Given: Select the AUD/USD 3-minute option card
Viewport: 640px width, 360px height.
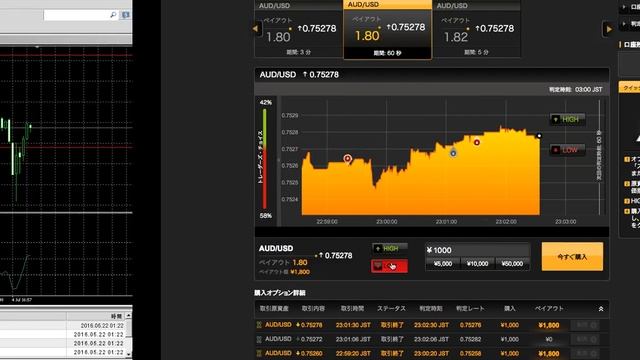Looking at the screenshot, I should pos(299,29).
